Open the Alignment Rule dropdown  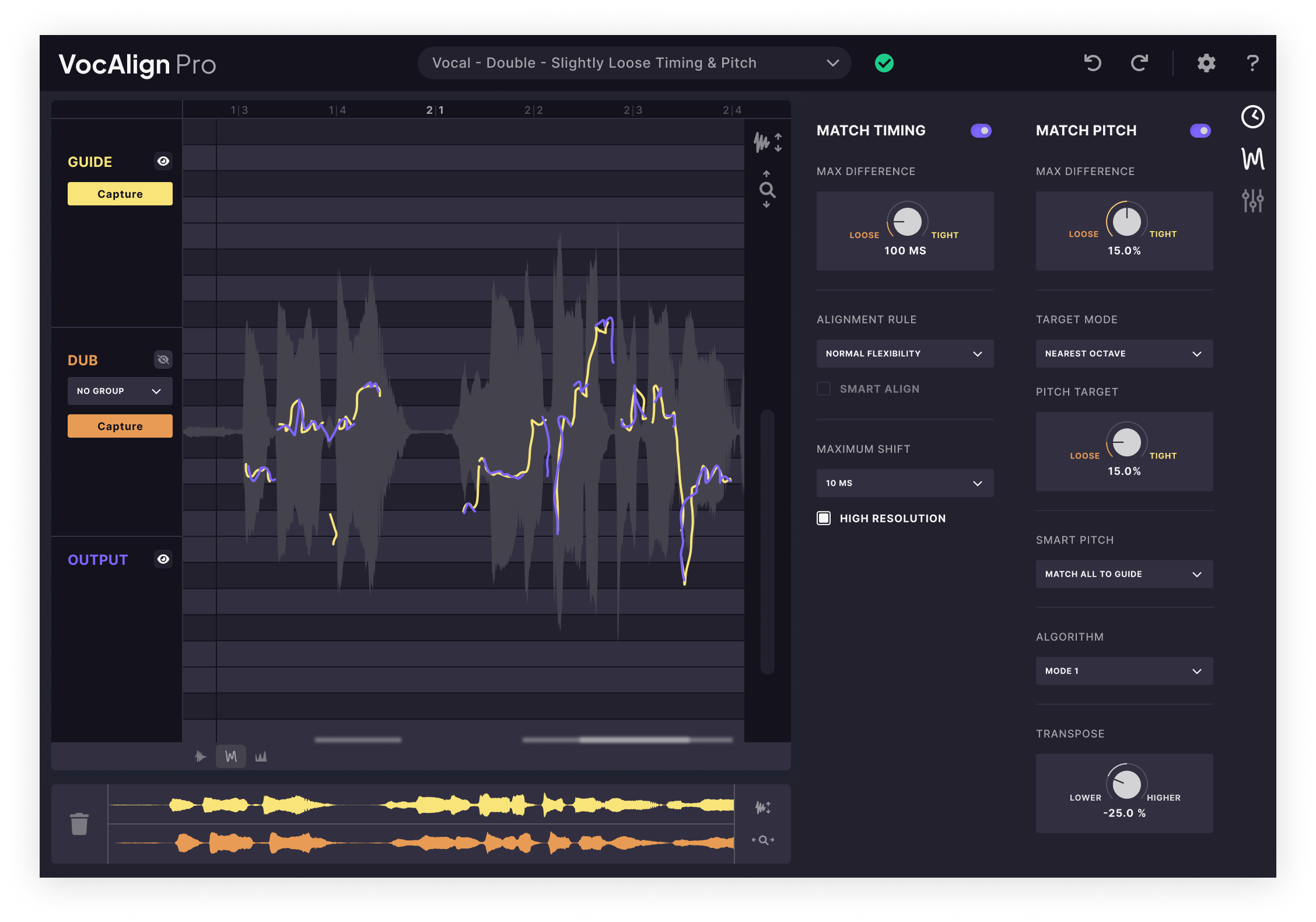pyautogui.click(x=905, y=353)
